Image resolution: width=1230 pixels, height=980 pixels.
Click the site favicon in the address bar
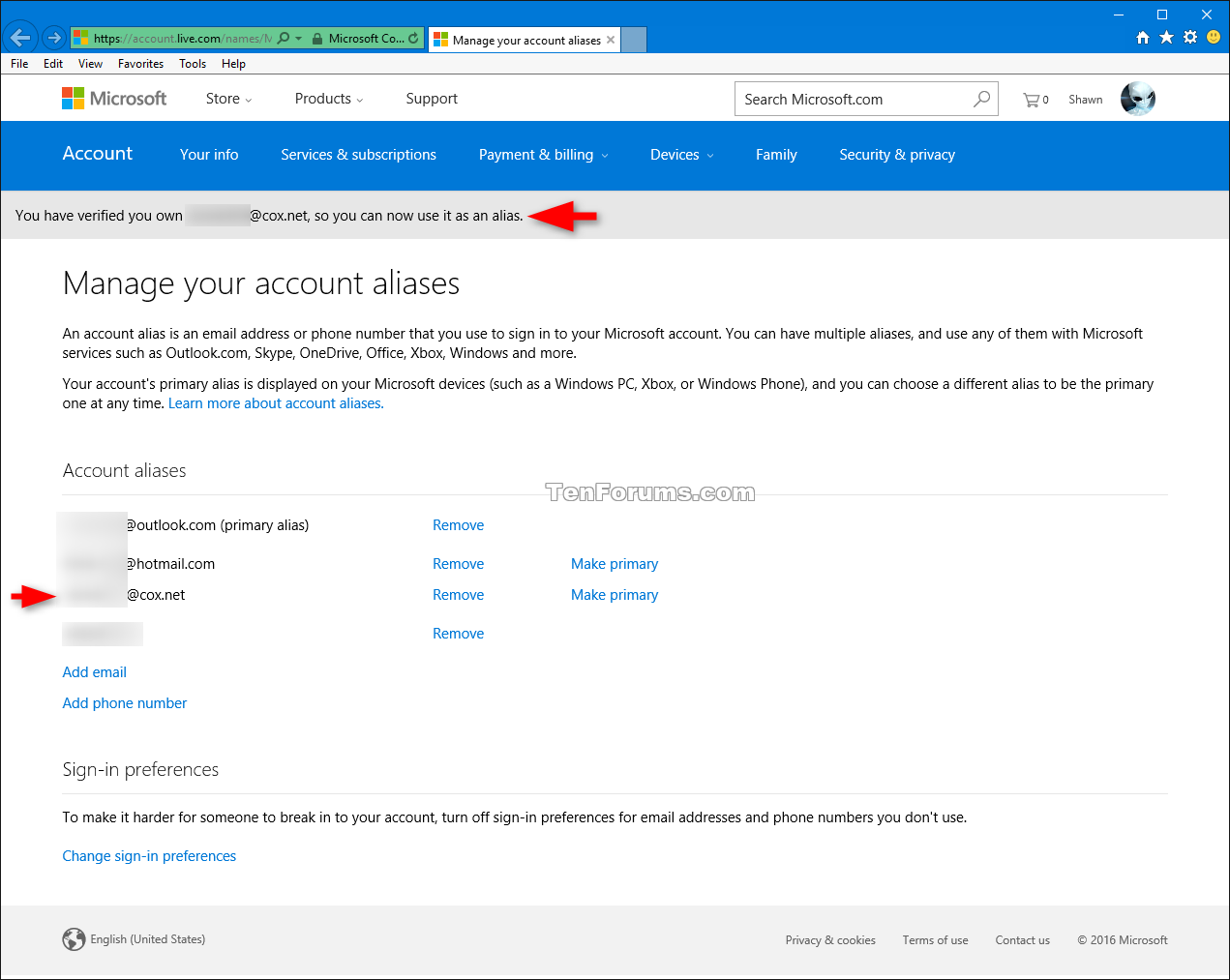(x=81, y=39)
